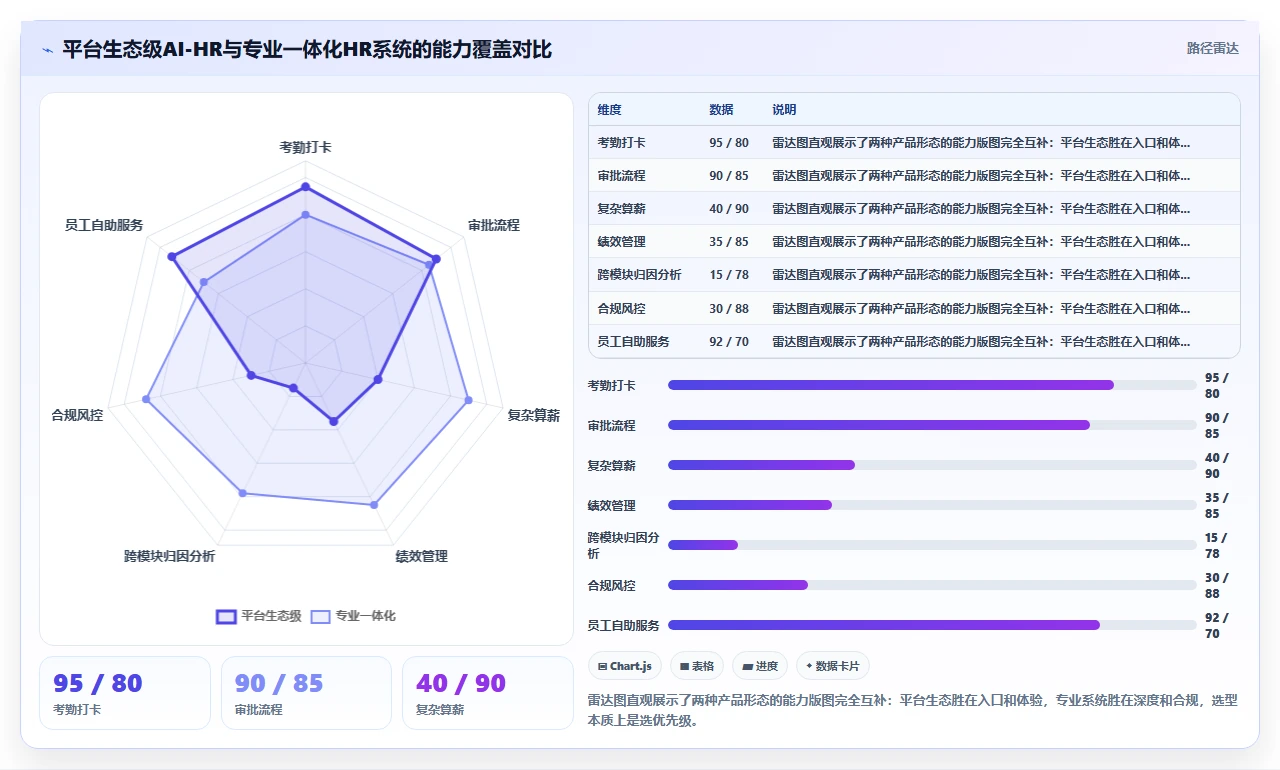
Task: Click the 考勤打卡 progress bar
Action: [932, 385]
